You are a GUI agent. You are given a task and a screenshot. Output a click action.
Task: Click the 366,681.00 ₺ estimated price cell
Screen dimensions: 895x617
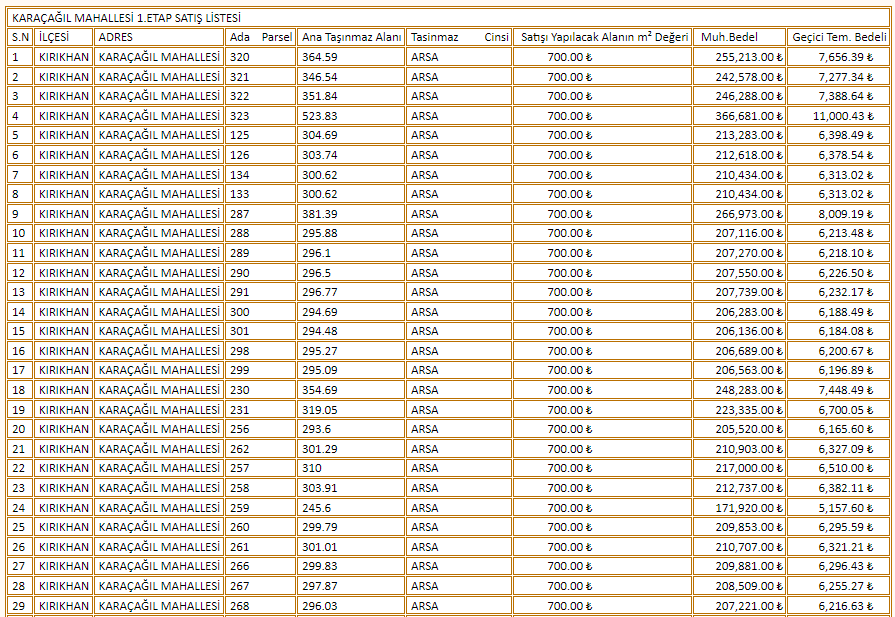click(x=737, y=116)
